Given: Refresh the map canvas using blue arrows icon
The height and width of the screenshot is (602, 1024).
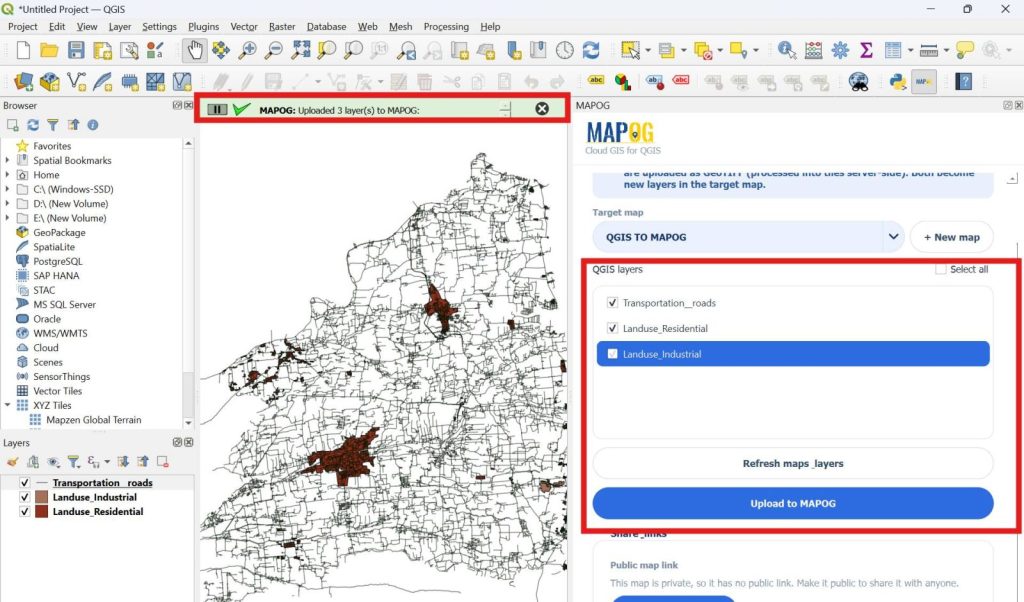Looking at the screenshot, I should pyautogui.click(x=591, y=50).
